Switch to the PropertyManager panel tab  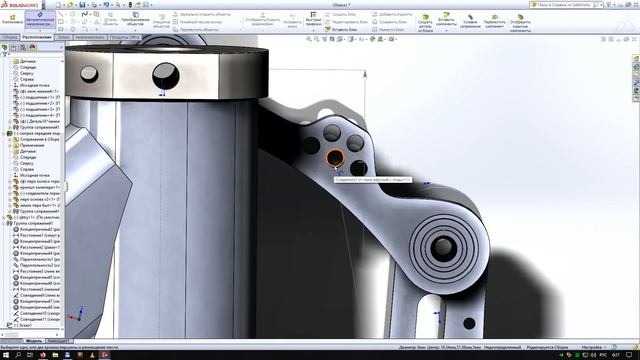(13, 47)
